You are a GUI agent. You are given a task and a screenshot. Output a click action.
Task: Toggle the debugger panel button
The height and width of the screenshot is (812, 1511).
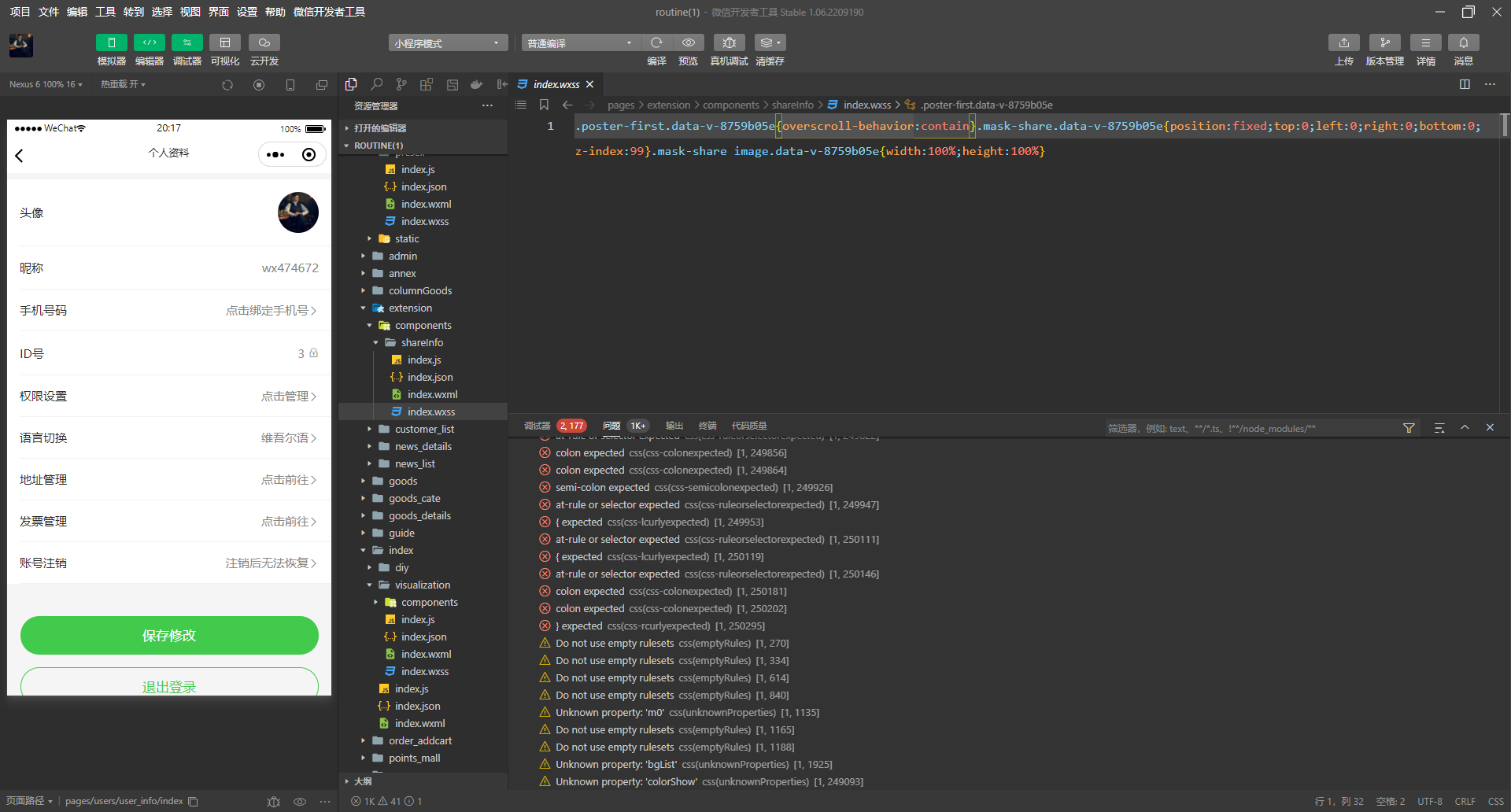click(187, 42)
